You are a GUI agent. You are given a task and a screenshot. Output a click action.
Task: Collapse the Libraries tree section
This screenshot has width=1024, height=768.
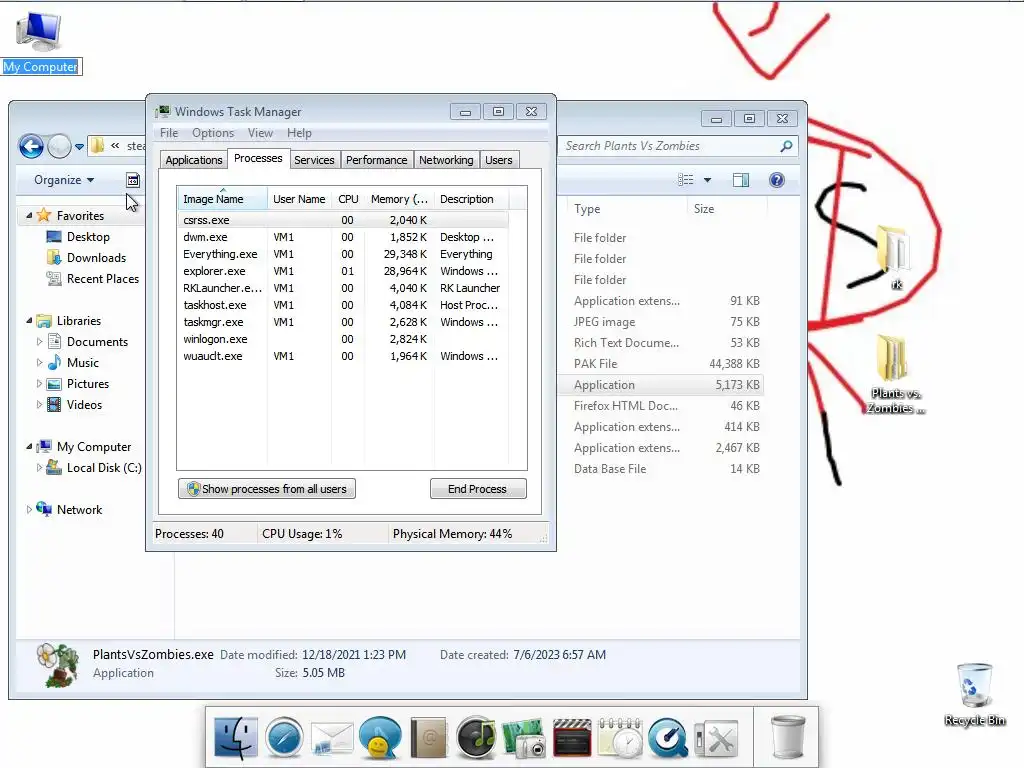click(29, 320)
